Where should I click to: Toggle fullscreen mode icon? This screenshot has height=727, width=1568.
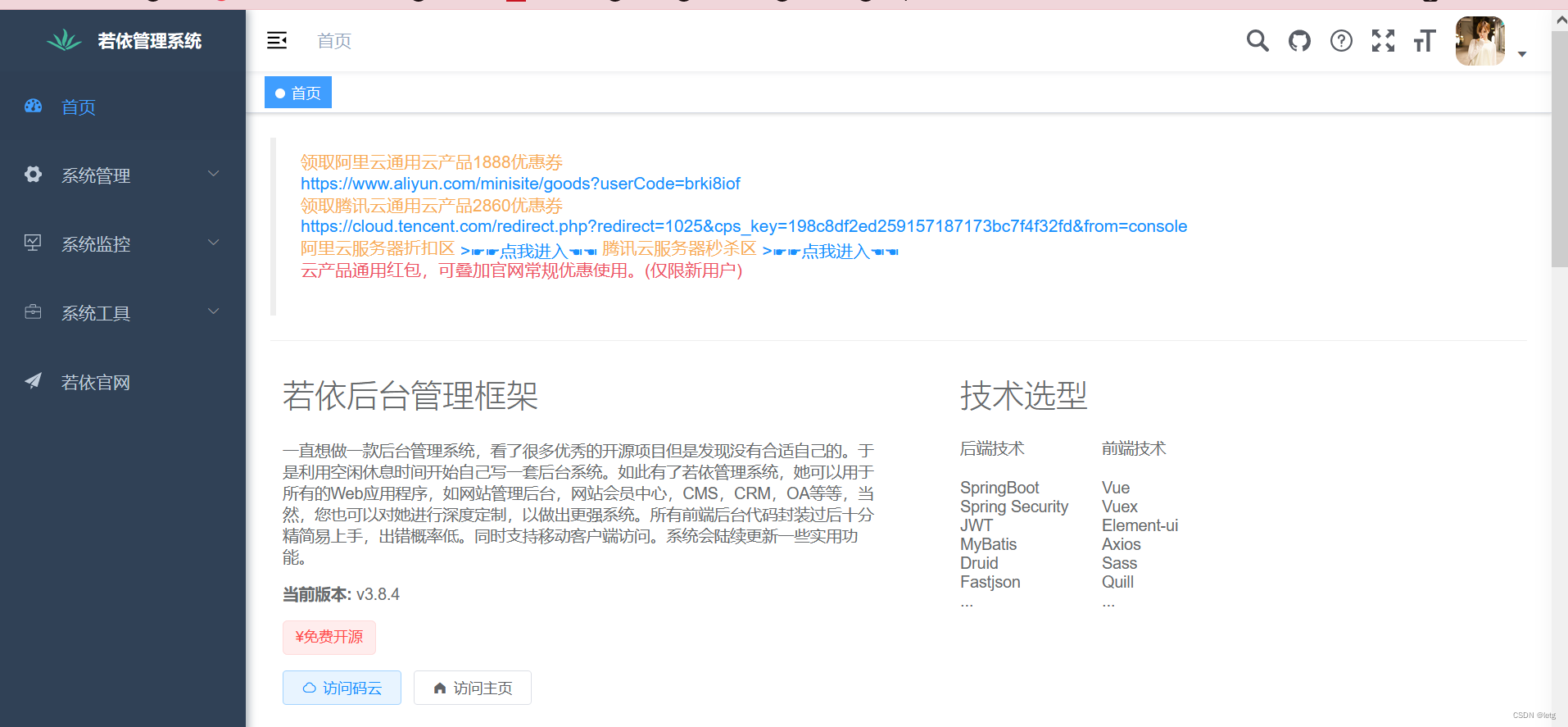click(x=1383, y=40)
